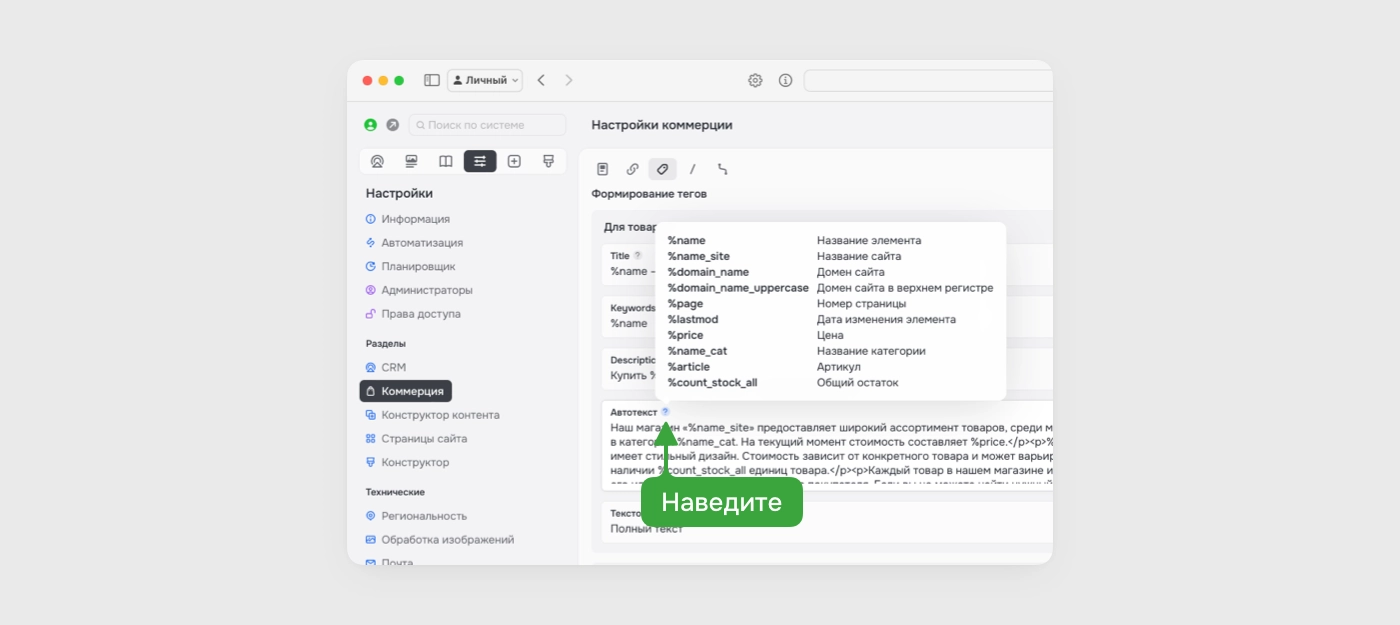Click the question mark tooltip beside Автотекст
The image size is (1400, 625).
pyautogui.click(x=666, y=410)
